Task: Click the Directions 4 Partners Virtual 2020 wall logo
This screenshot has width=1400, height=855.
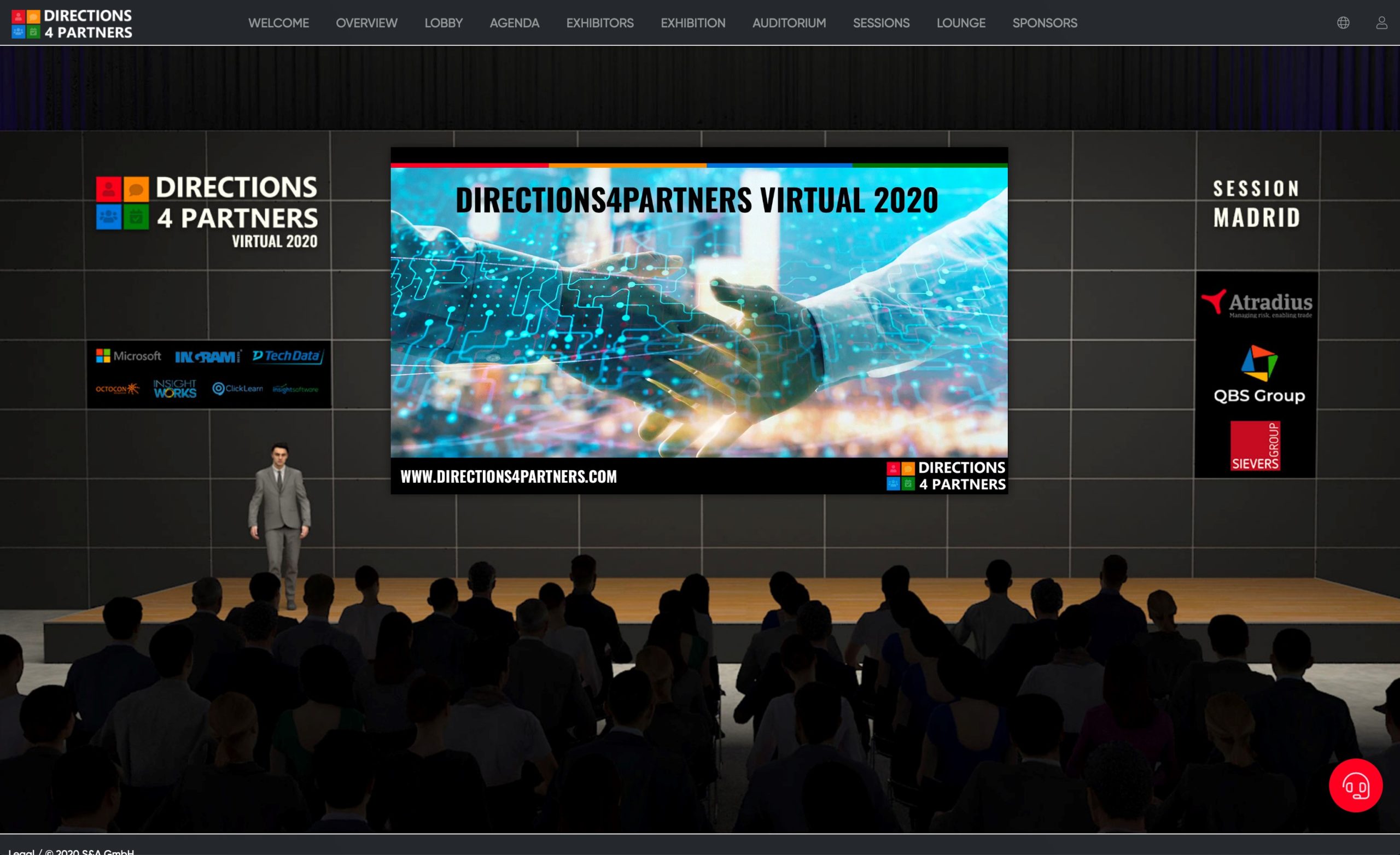Action: point(207,212)
